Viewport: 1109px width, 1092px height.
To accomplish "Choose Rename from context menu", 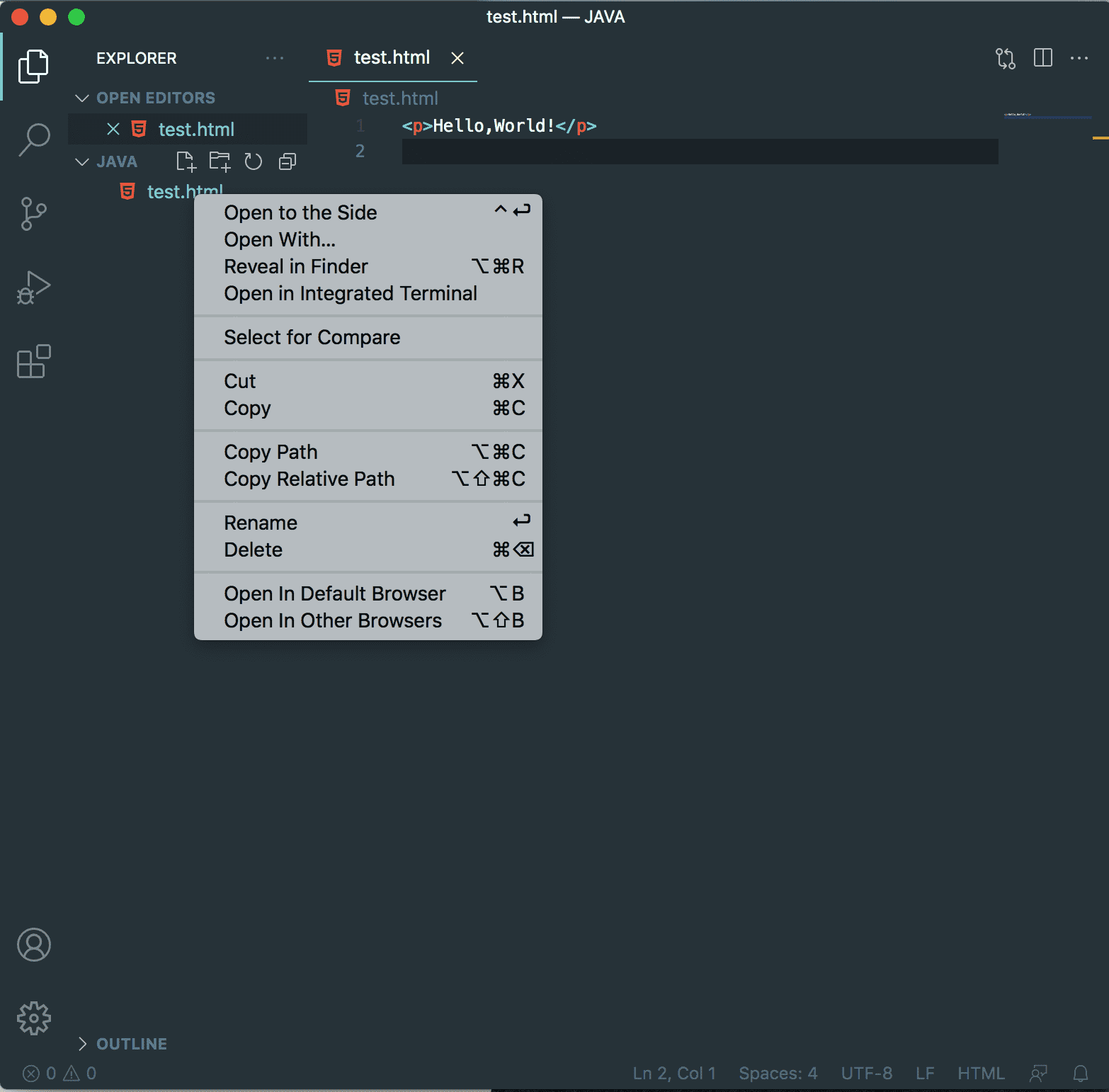I will [x=368, y=523].
